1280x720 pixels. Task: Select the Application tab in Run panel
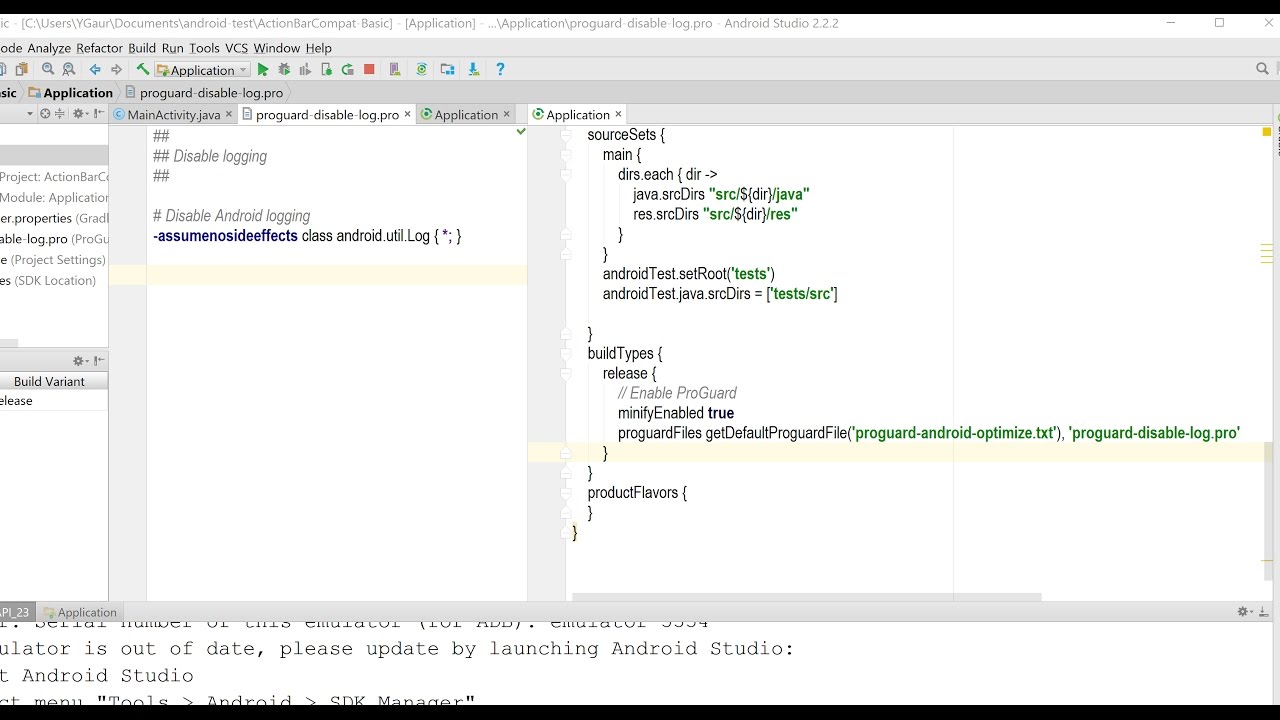click(79, 612)
